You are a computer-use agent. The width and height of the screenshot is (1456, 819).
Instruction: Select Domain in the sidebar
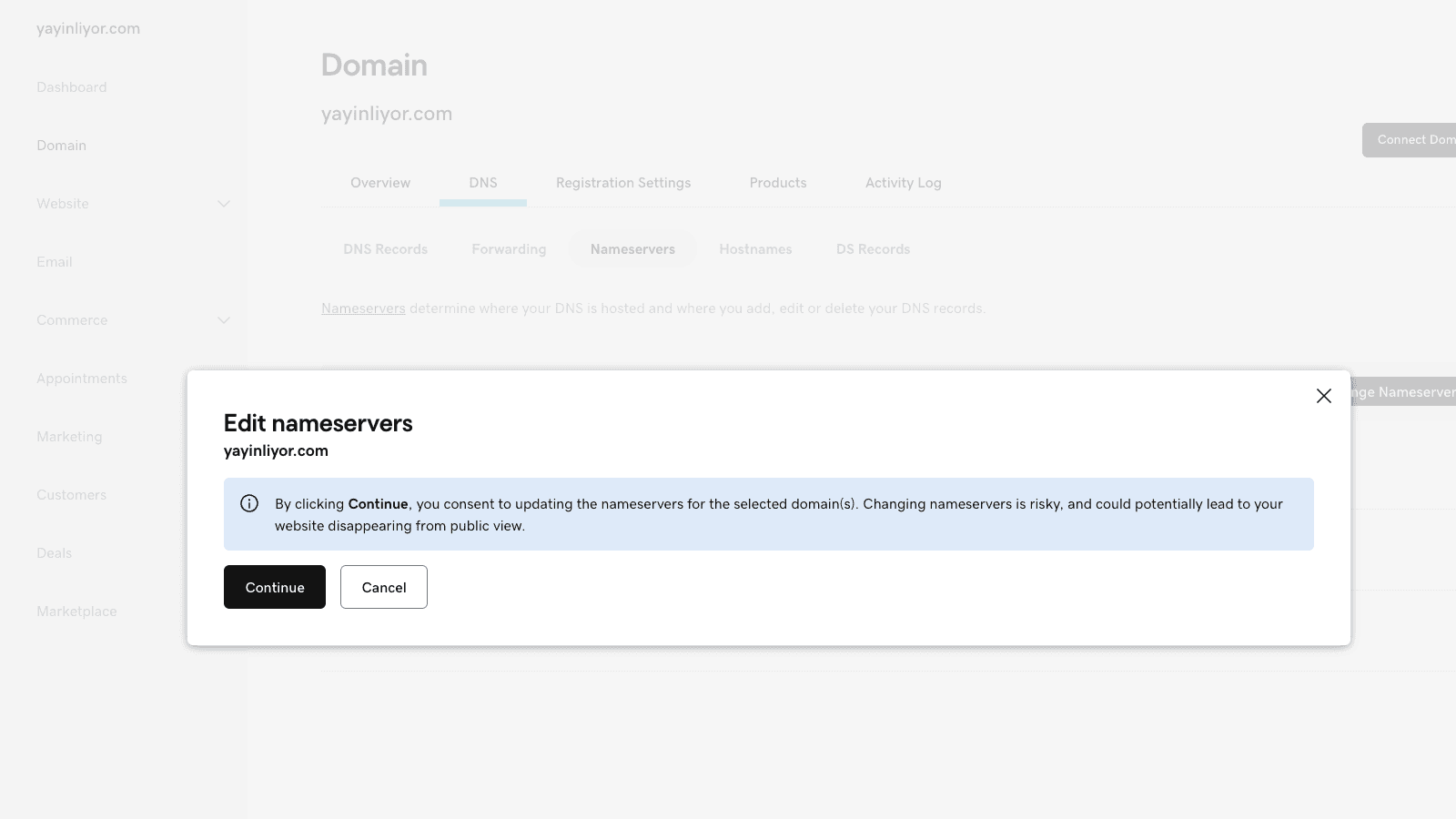click(62, 146)
